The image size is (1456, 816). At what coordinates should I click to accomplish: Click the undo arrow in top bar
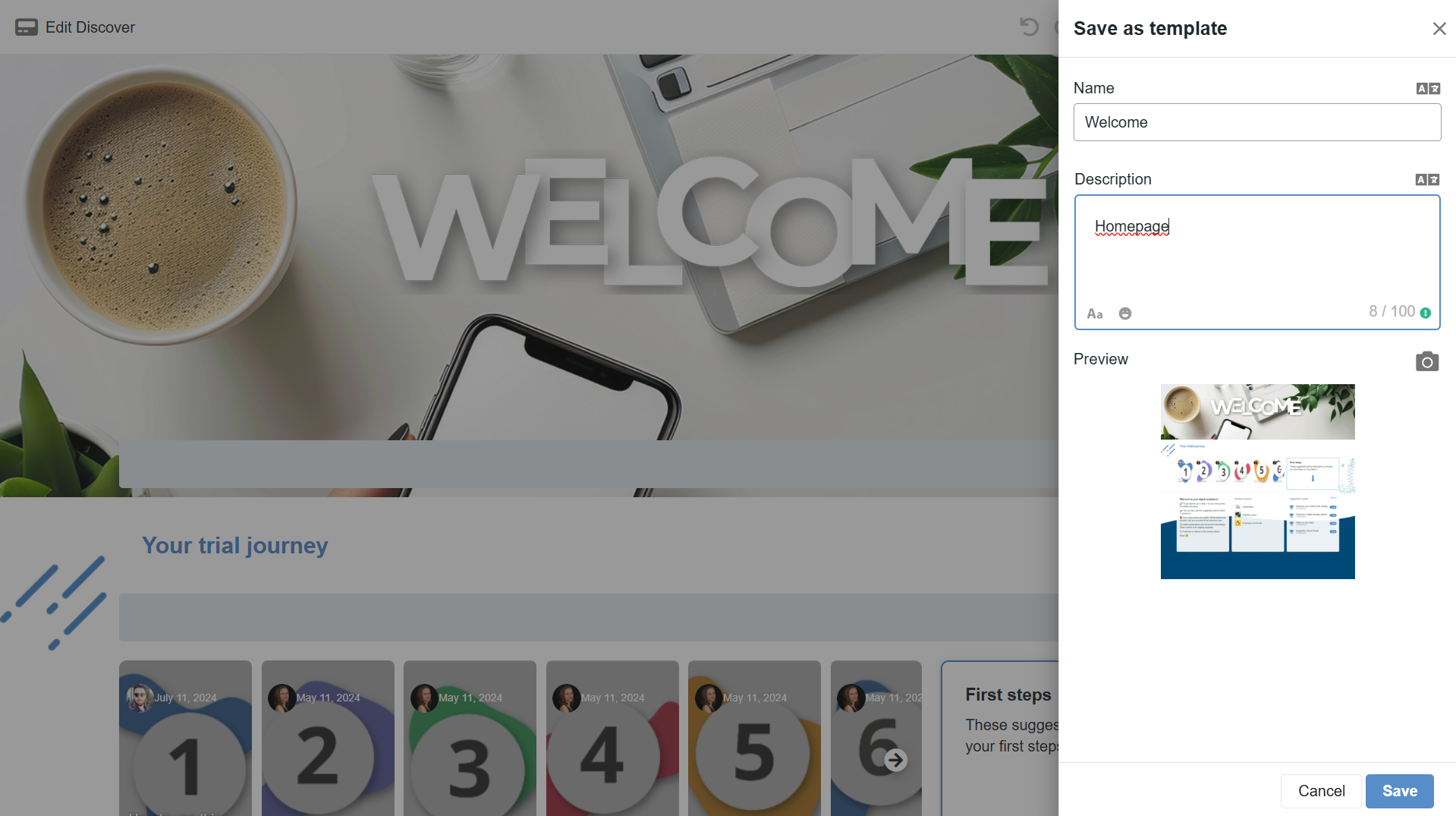[1029, 27]
